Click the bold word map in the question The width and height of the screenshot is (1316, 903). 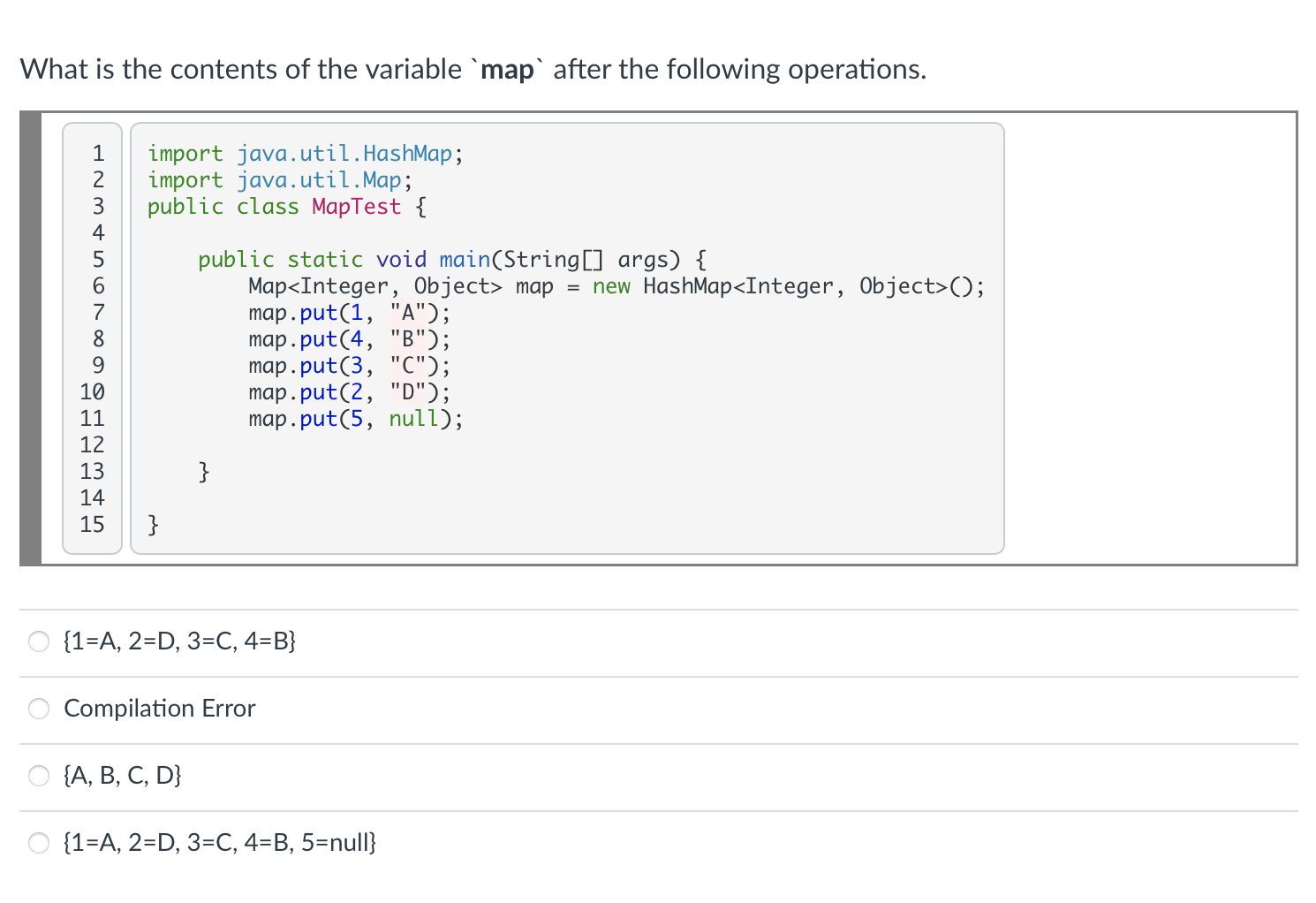[x=508, y=68]
